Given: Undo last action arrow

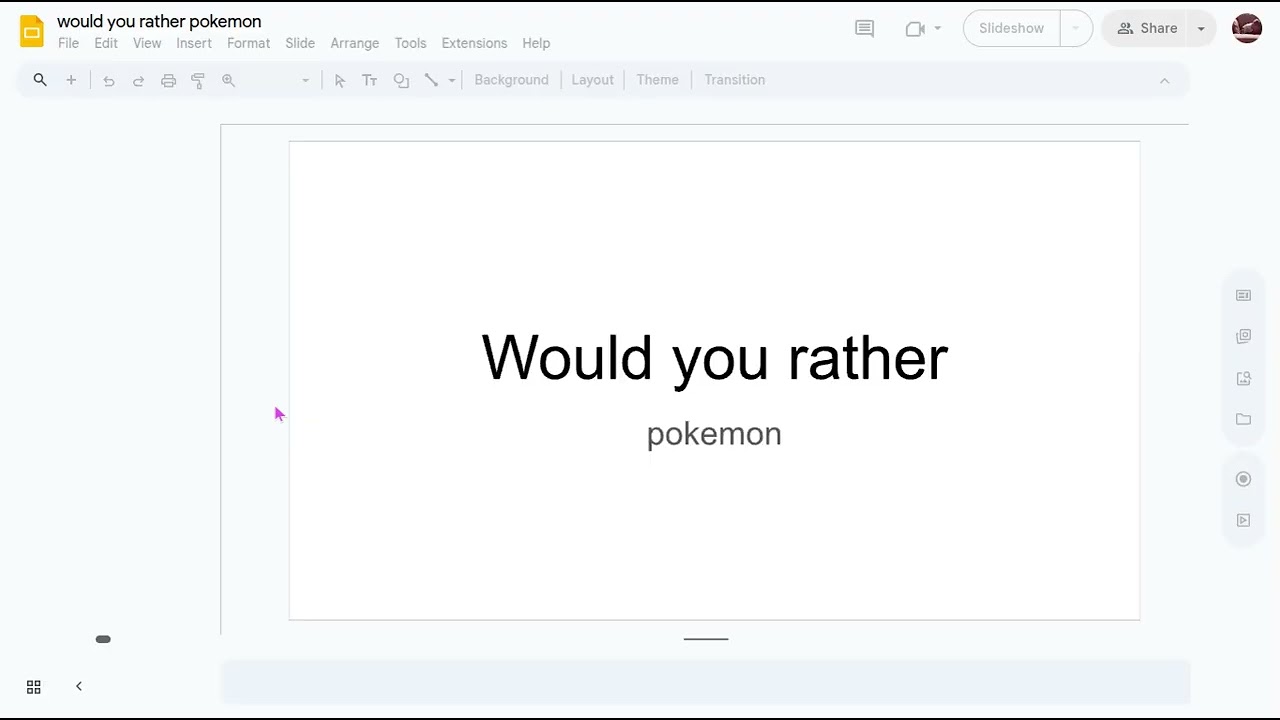Looking at the screenshot, I should (x=109, y=80).
